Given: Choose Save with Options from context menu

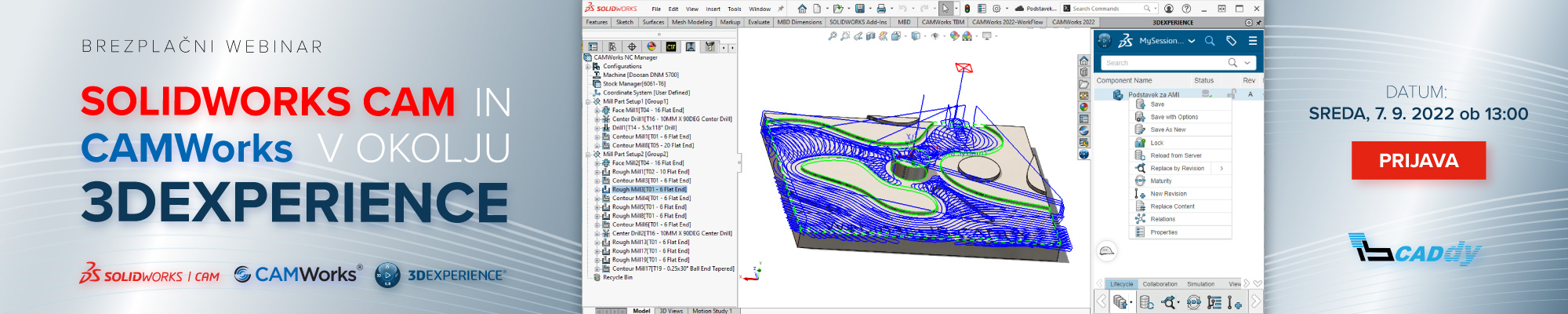Looking at the screenshot, I should [1174, 117].
